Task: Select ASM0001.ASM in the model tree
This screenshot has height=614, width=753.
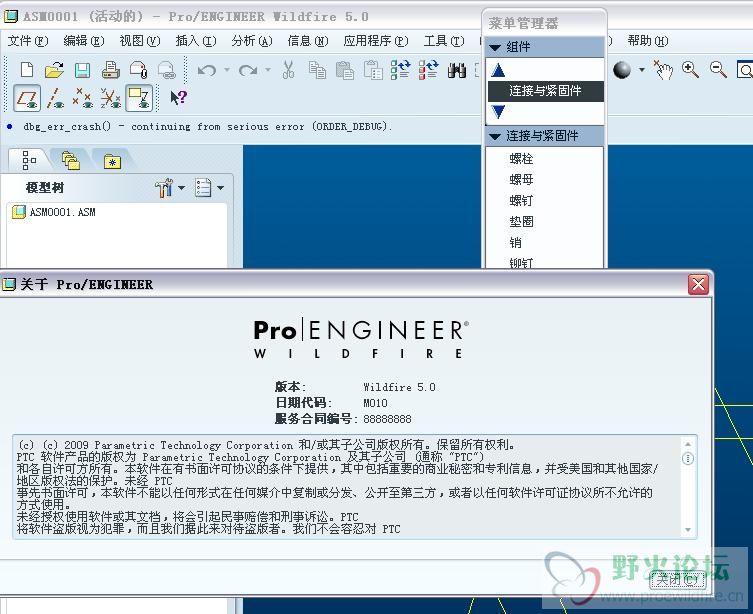Action: pos(54,212)
